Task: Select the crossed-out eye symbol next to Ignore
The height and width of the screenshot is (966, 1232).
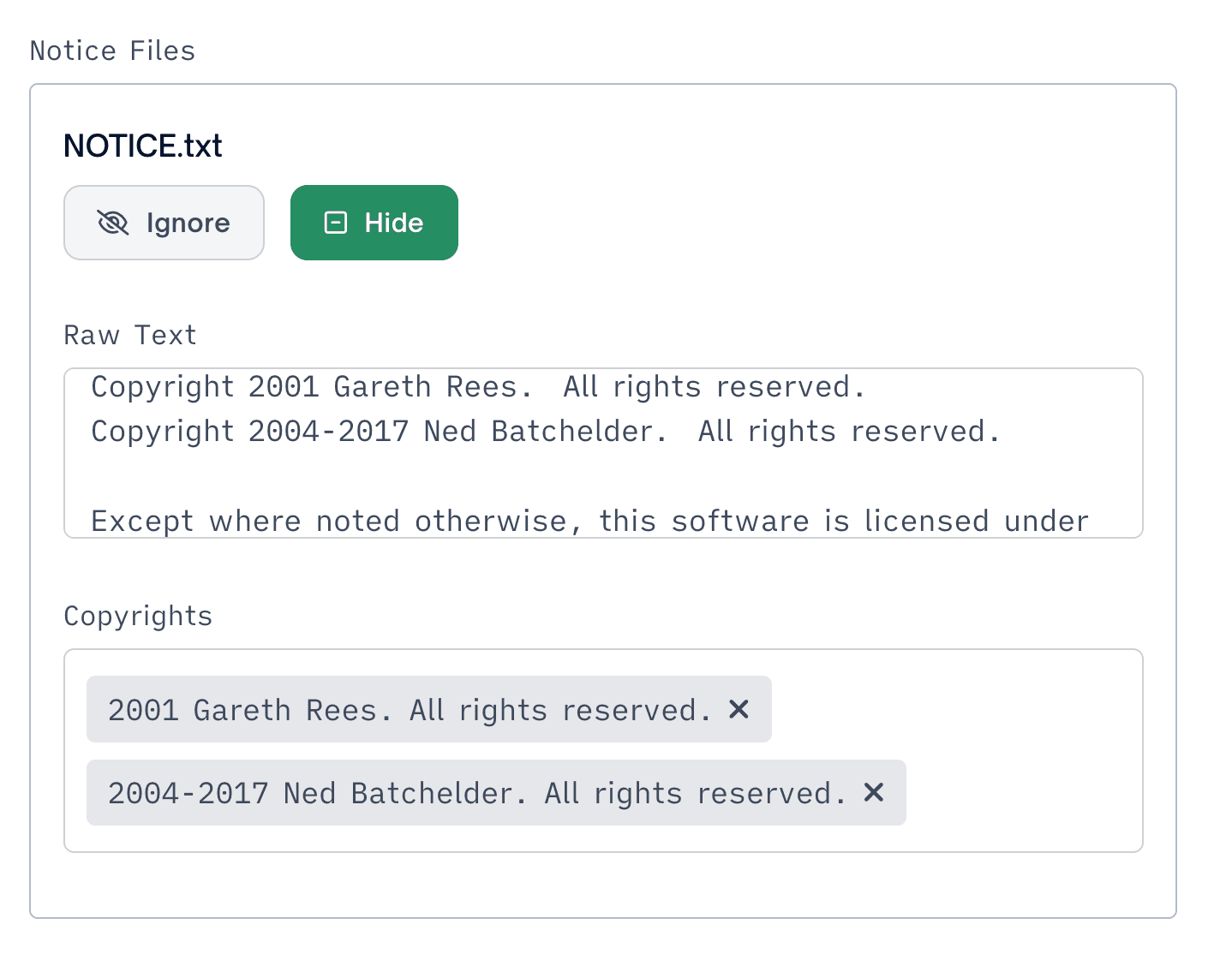Action: (112, 223)
